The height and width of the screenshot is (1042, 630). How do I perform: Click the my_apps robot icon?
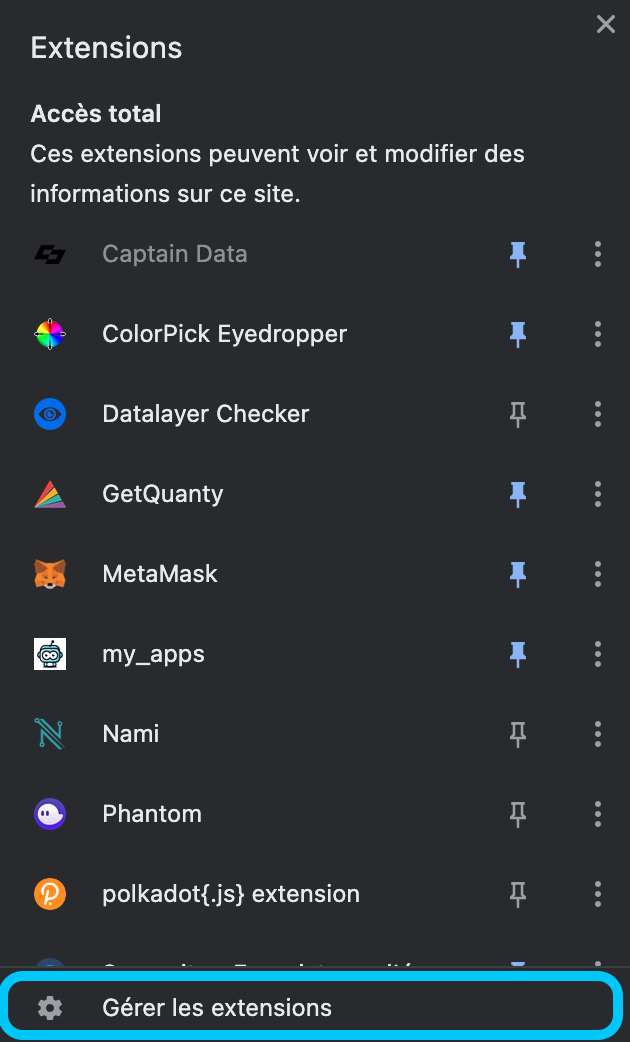coord(50,654)
